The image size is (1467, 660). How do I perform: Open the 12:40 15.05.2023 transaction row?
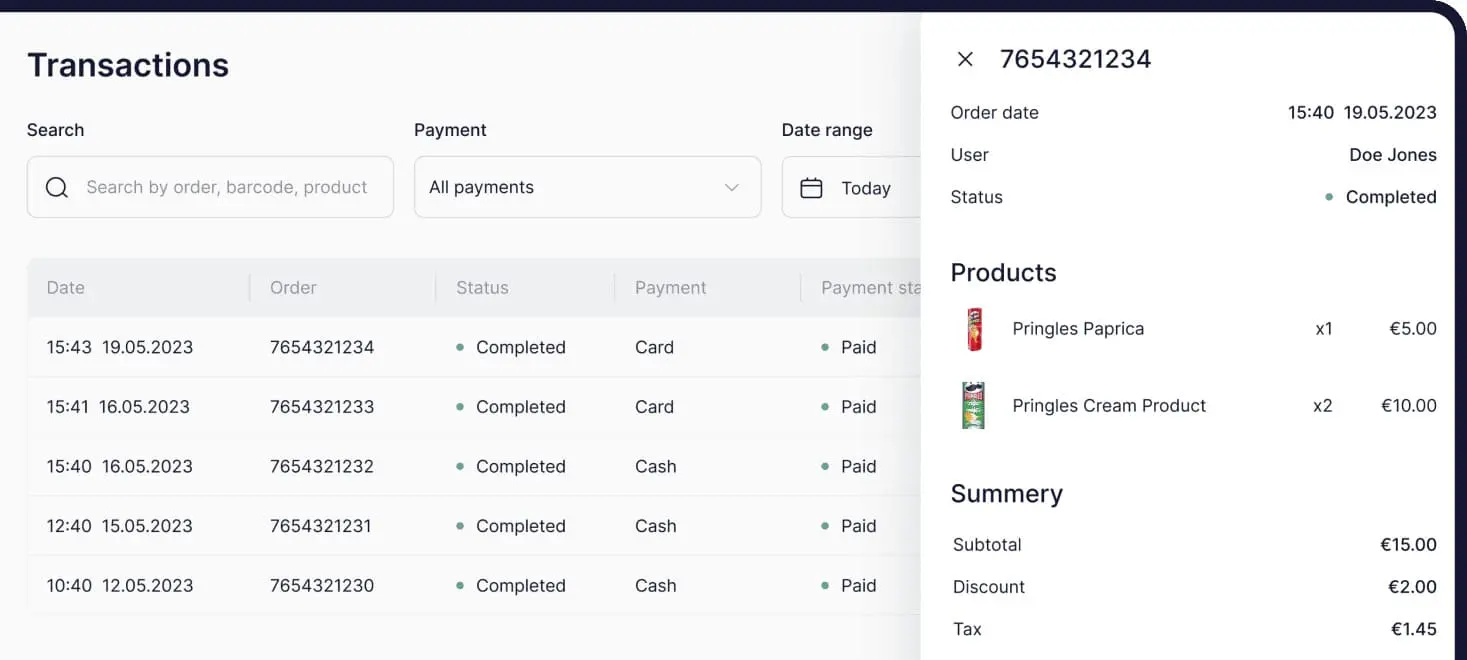tap(120, 526)
